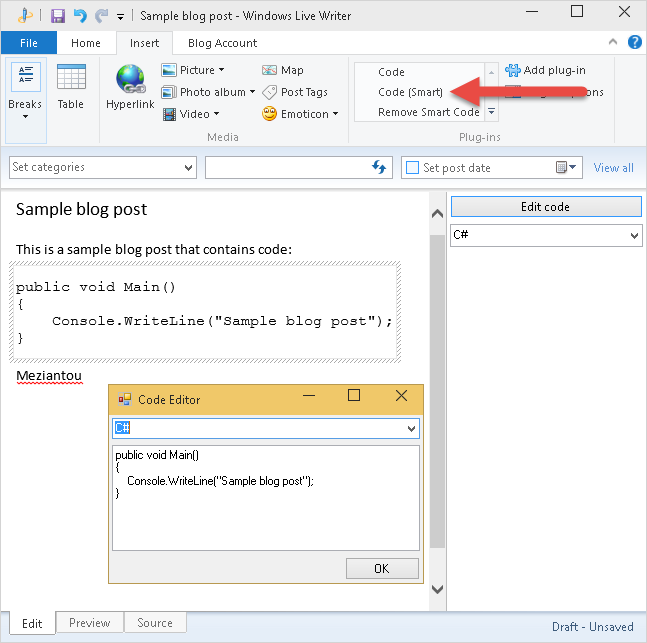The height and width of the screenshot is (643, 647).
Task: Expand the Video dropdown arrow
Action: (x=216, y=113)
